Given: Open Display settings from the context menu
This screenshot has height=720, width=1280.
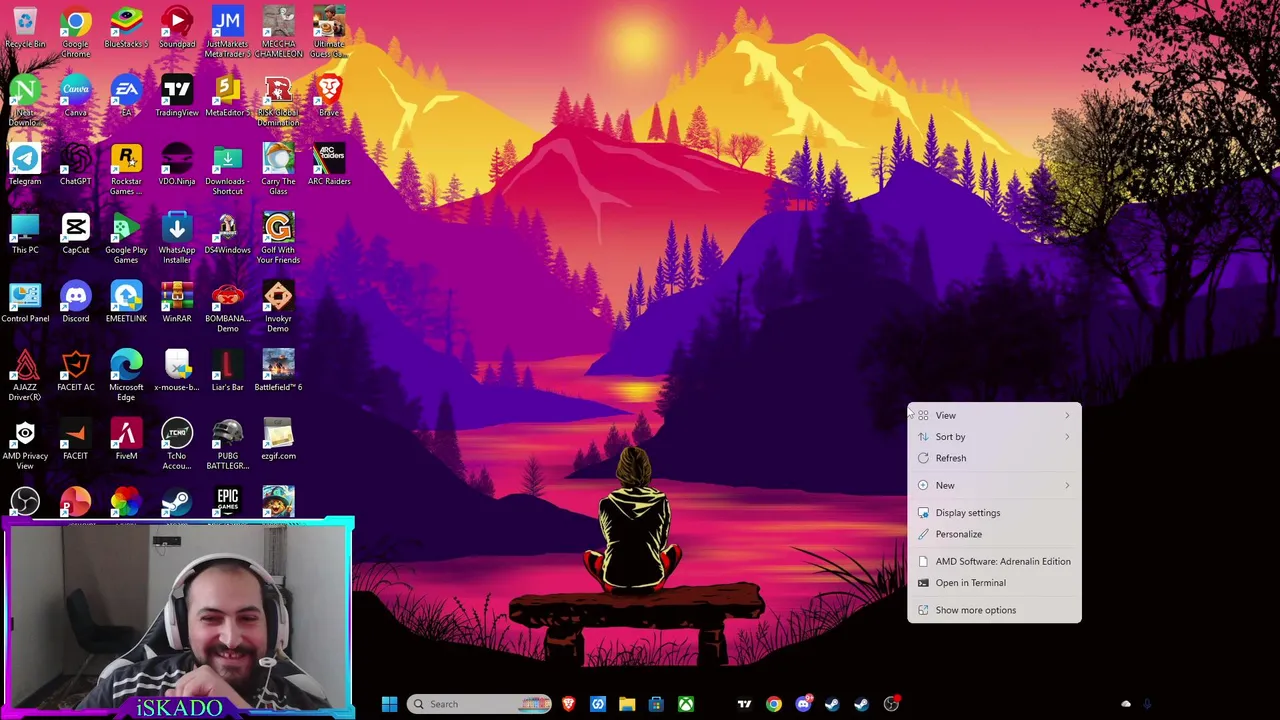Looking at the screenshot, I should [994, 513].
